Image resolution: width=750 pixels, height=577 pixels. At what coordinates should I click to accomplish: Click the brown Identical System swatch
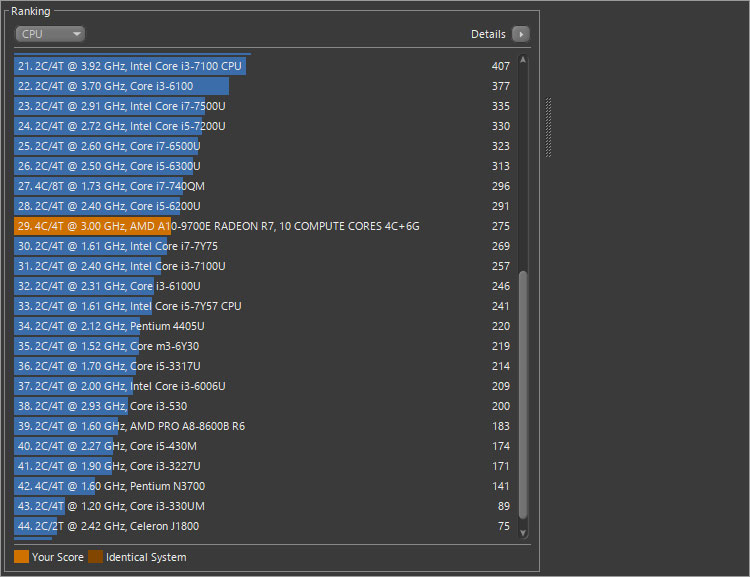click(x=95, y=557)
